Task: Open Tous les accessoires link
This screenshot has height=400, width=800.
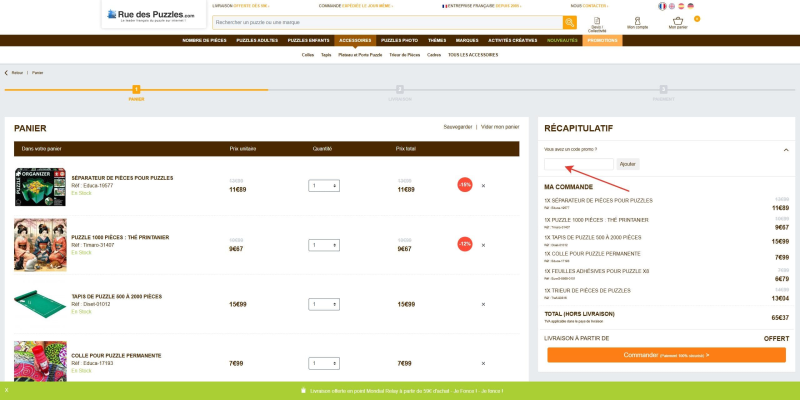Action: coord(473,55)
